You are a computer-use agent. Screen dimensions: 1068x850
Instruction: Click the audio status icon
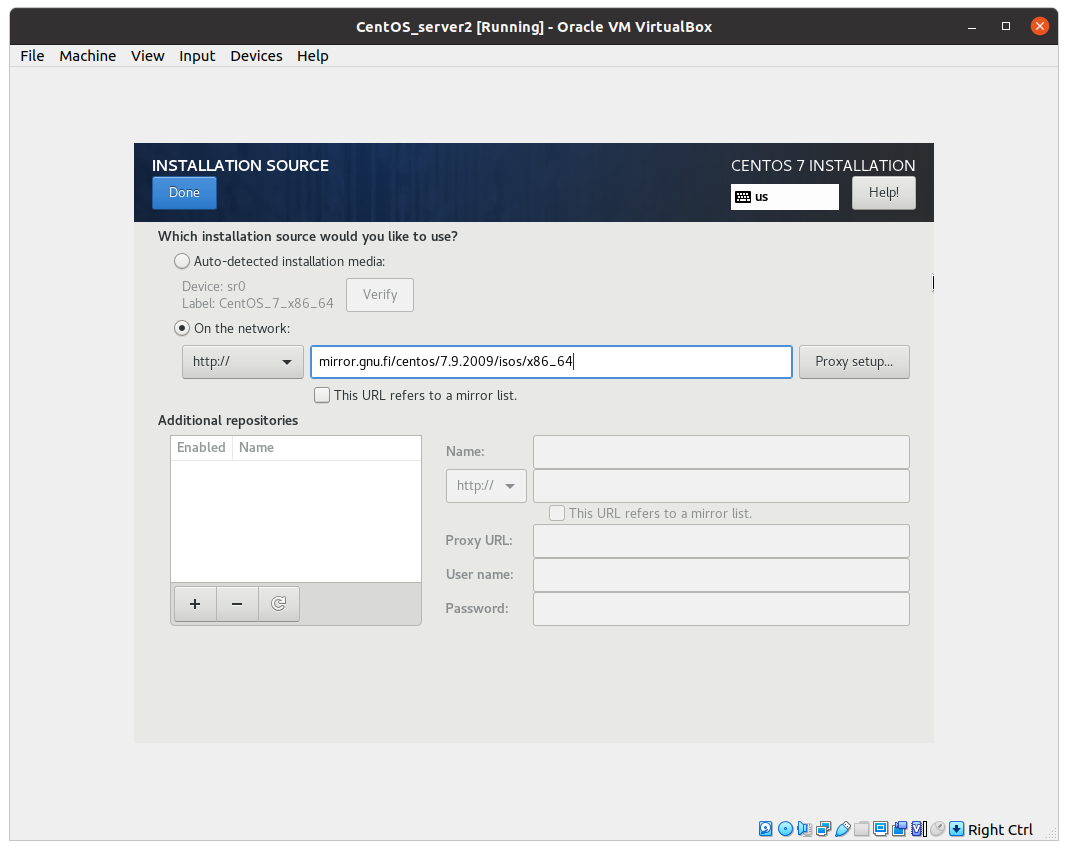pos(804,829)
